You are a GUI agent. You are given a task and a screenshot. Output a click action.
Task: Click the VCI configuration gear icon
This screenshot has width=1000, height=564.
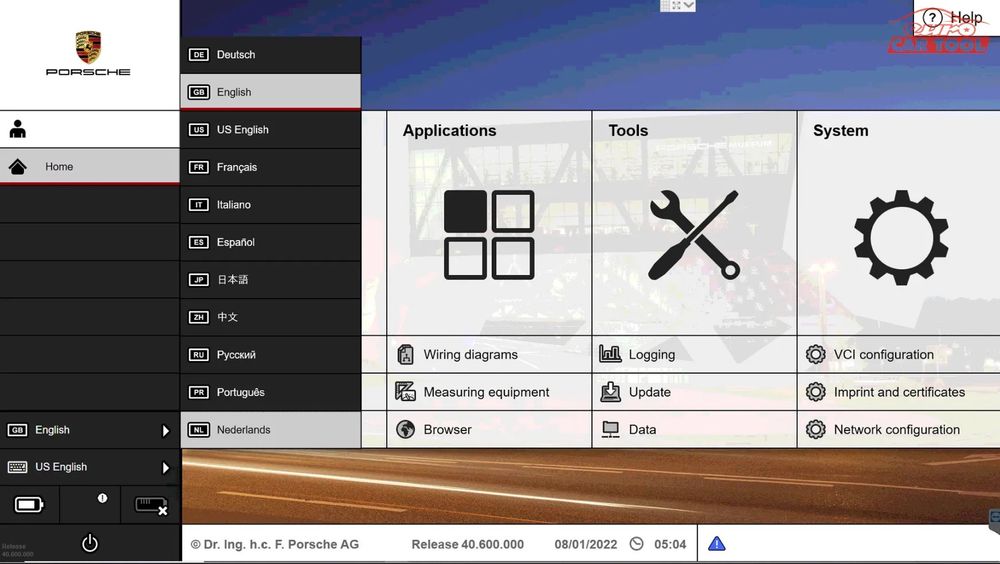[816, 354]
